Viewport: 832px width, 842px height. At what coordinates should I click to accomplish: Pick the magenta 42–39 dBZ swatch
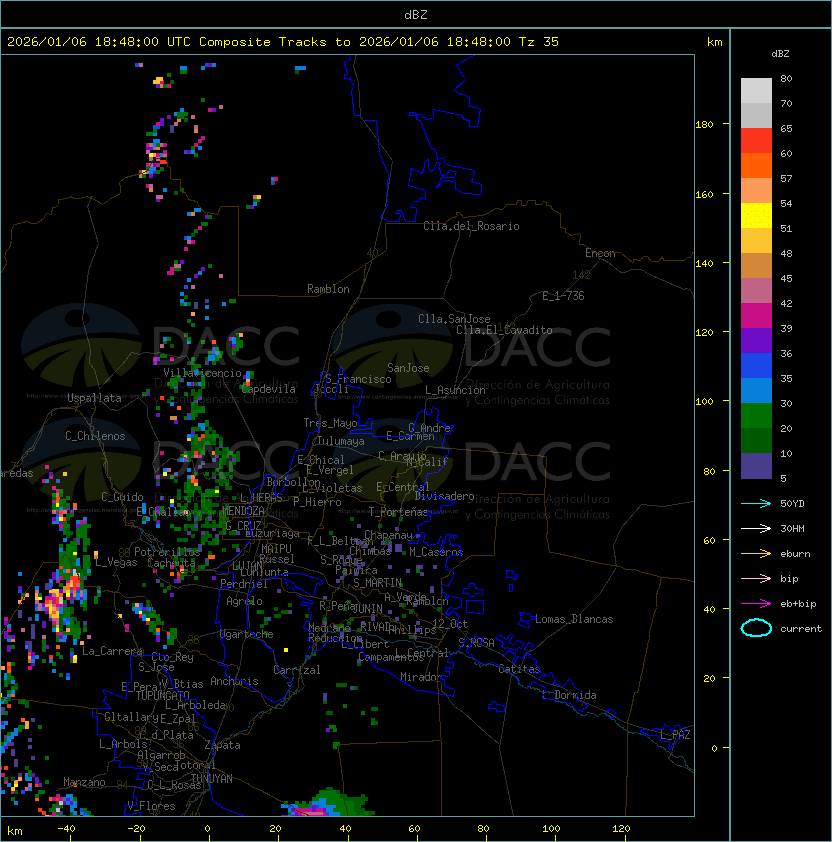[x=756, y=315]
